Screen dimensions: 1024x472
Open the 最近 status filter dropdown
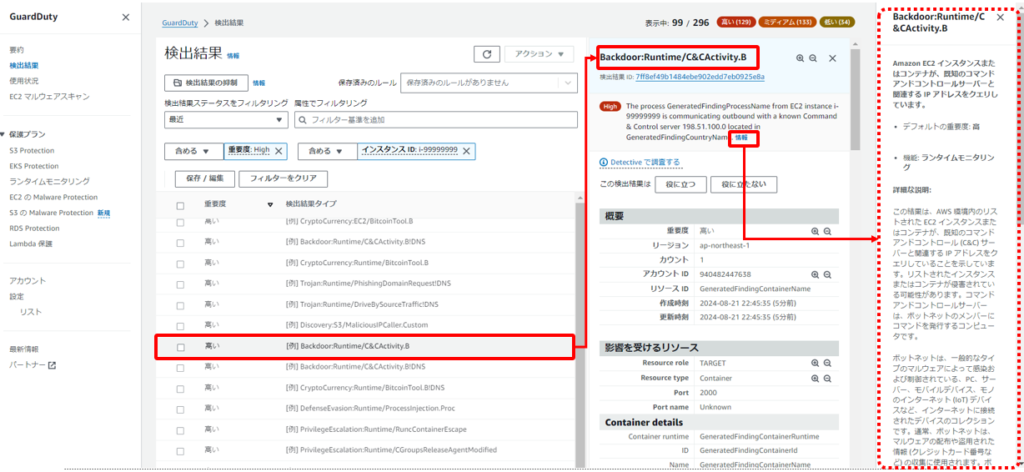(226, 120)
